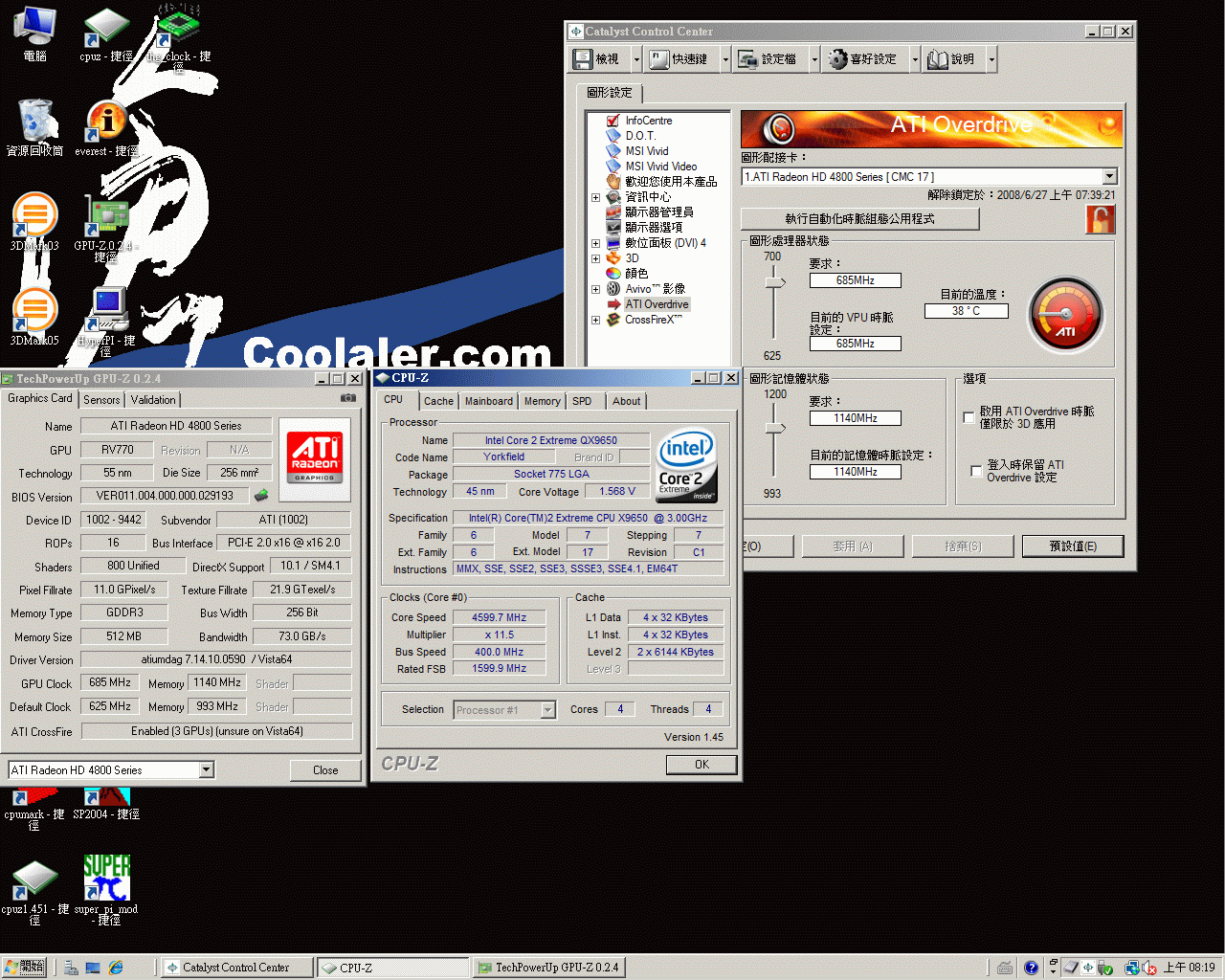Click the Internet Explorer quick launch icon

point(116,968)
